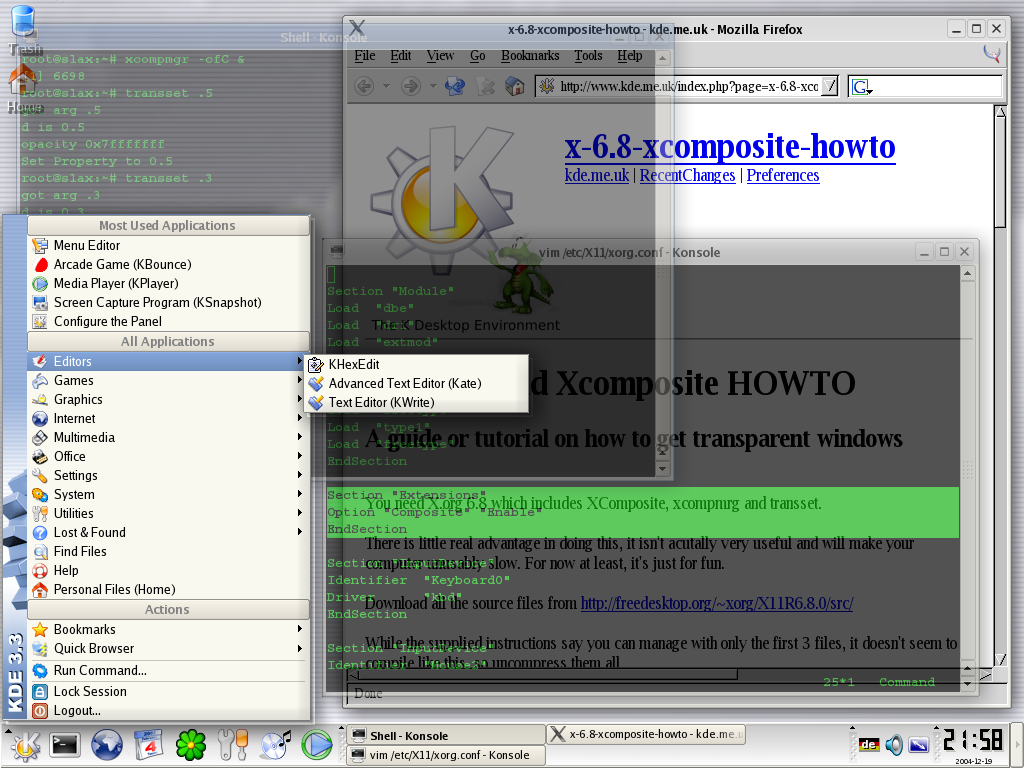Open the KDE K menu button in panel
This screenshot has width=1024, height=768.
24,745
